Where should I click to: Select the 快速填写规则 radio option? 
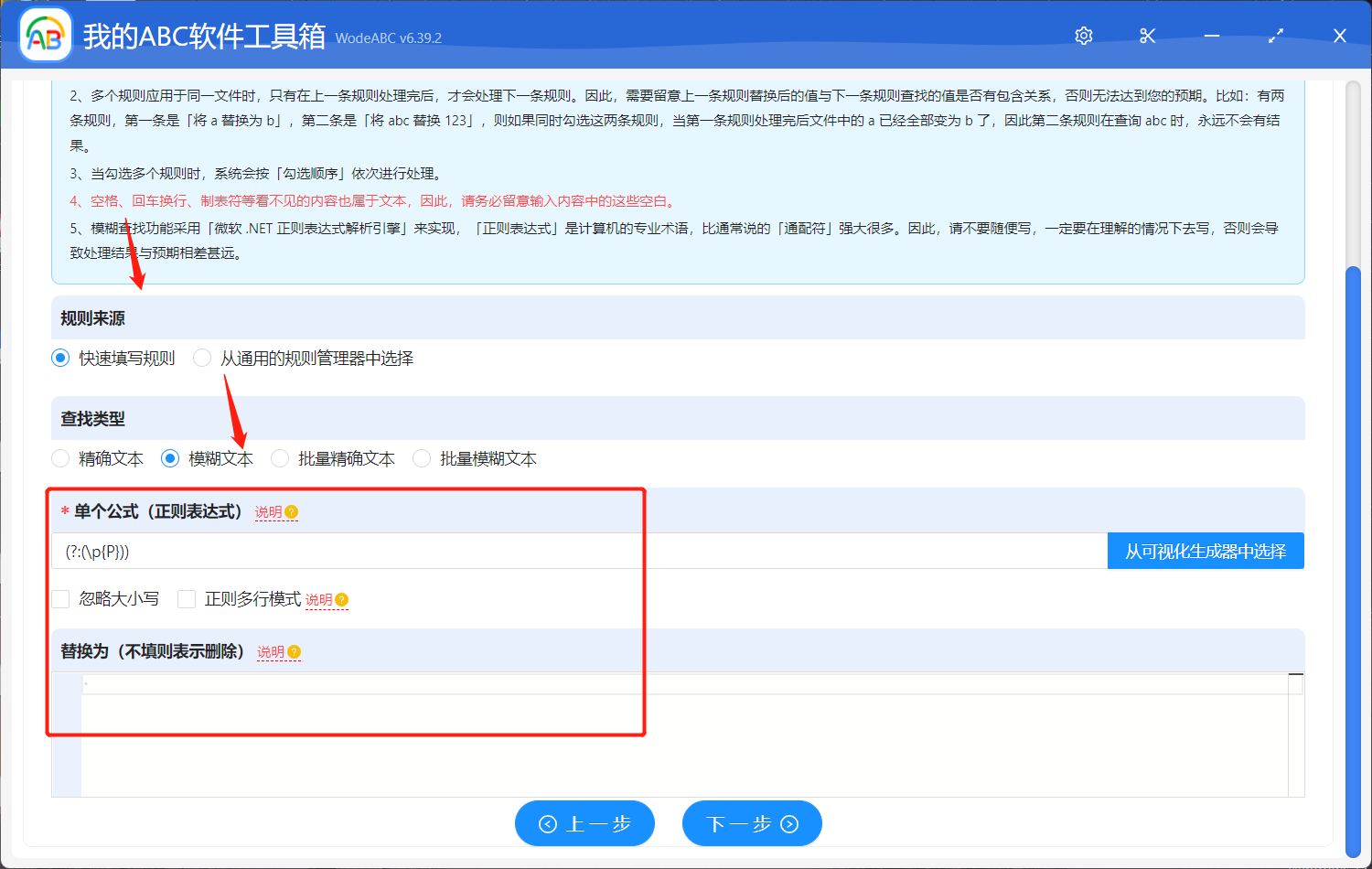pyautogui.click(x=60, y=358)
